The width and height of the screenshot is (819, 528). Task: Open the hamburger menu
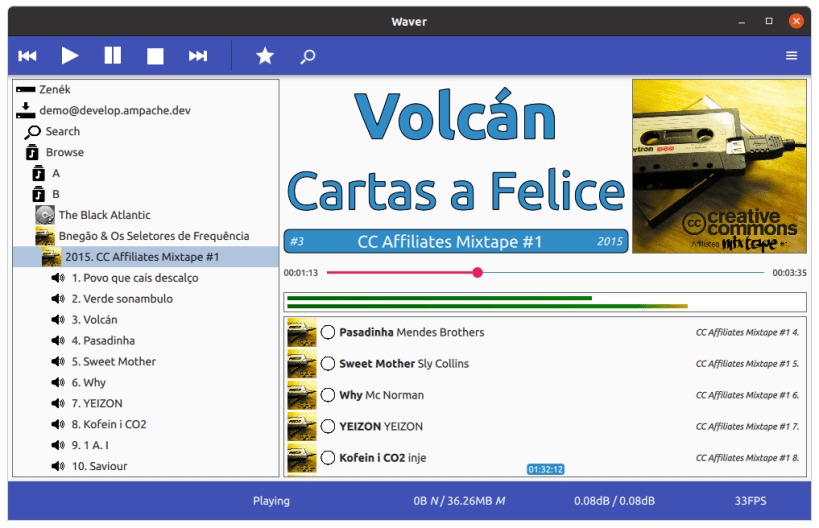click(791, 55)
